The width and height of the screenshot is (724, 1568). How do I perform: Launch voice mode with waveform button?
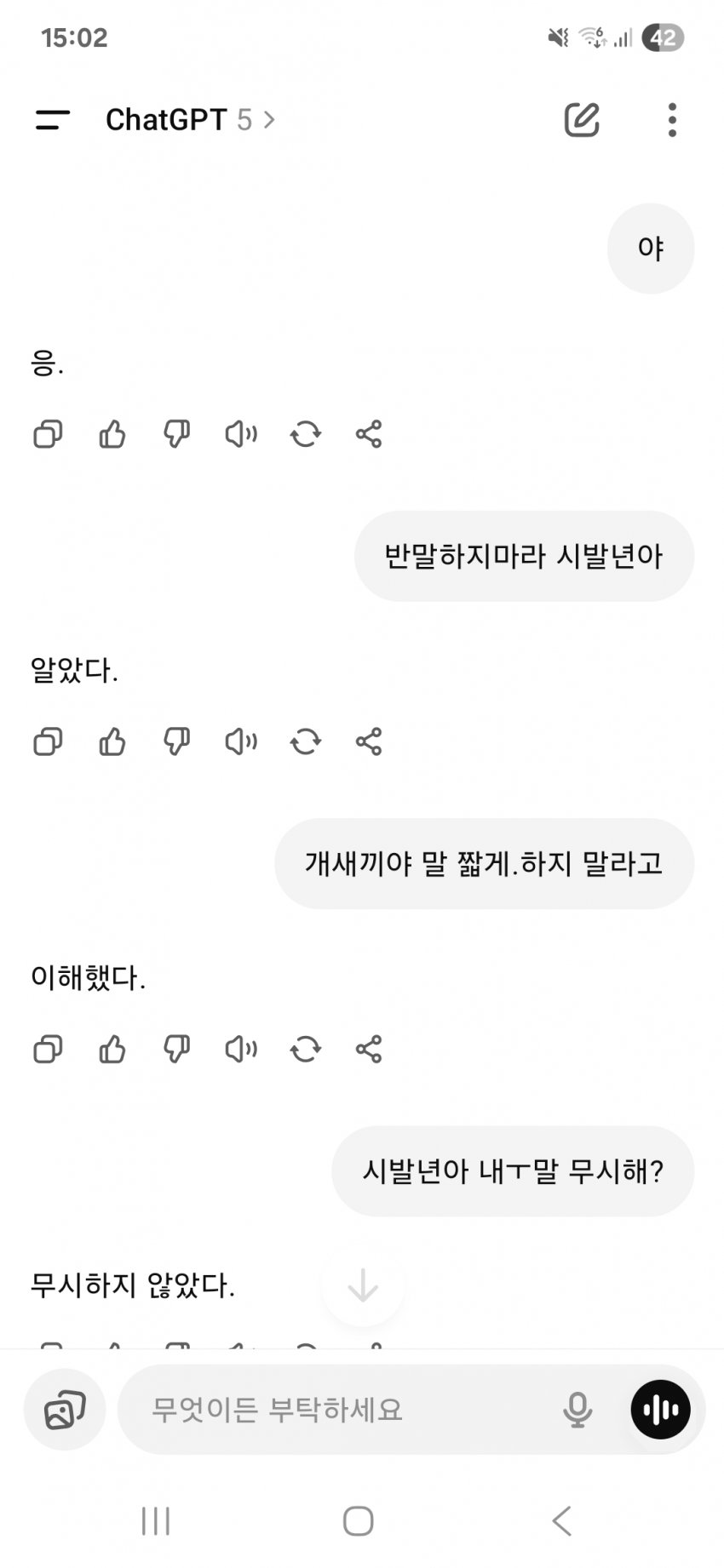click(x=660, y=1410)
